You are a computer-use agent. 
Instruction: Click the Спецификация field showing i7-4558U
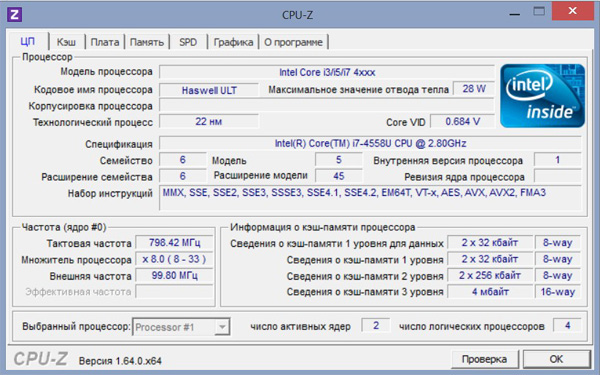coord(370,144)
